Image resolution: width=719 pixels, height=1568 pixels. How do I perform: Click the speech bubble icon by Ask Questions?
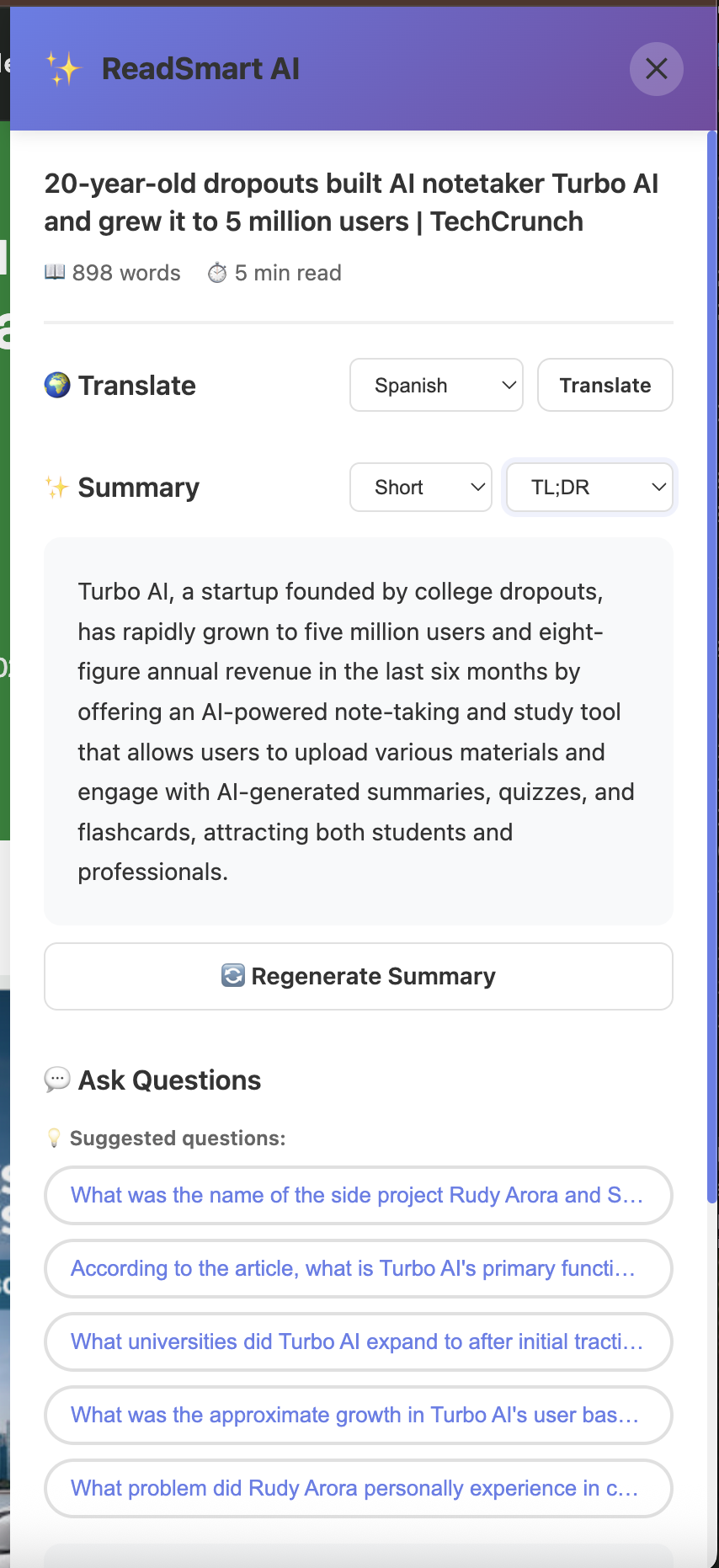[56, 1080]
